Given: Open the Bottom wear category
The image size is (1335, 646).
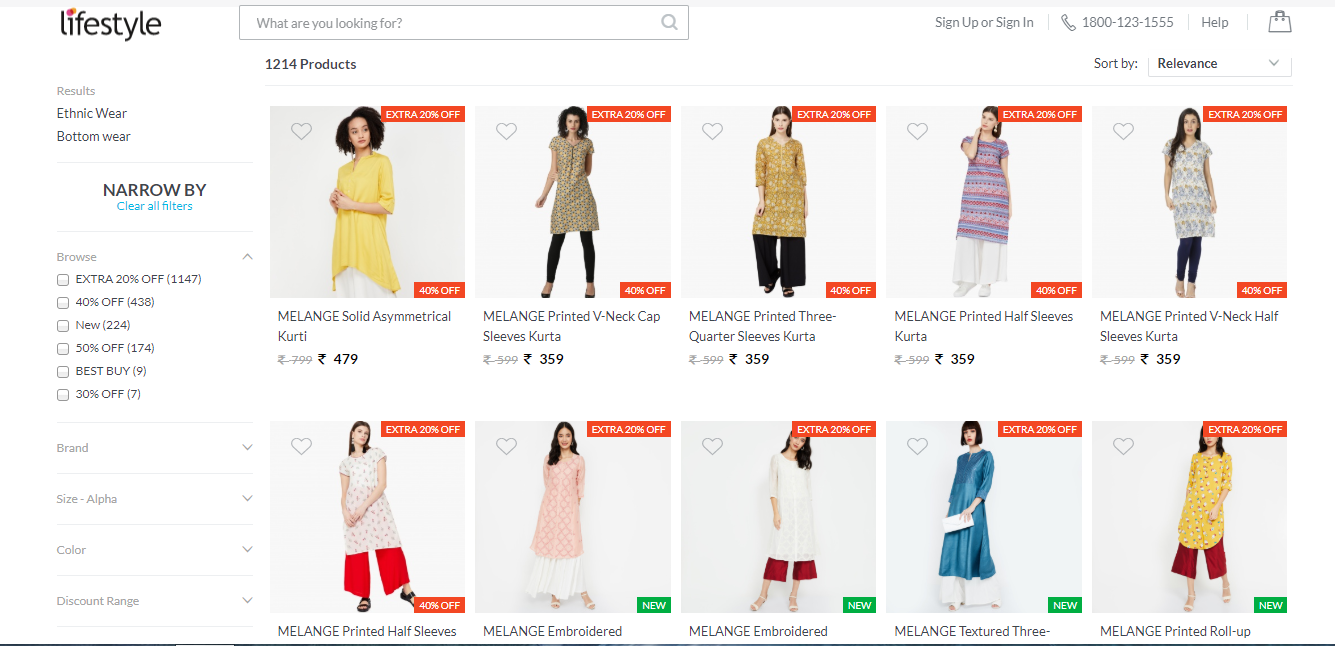Looking at the screenshot, I should (x=94, y=136).
